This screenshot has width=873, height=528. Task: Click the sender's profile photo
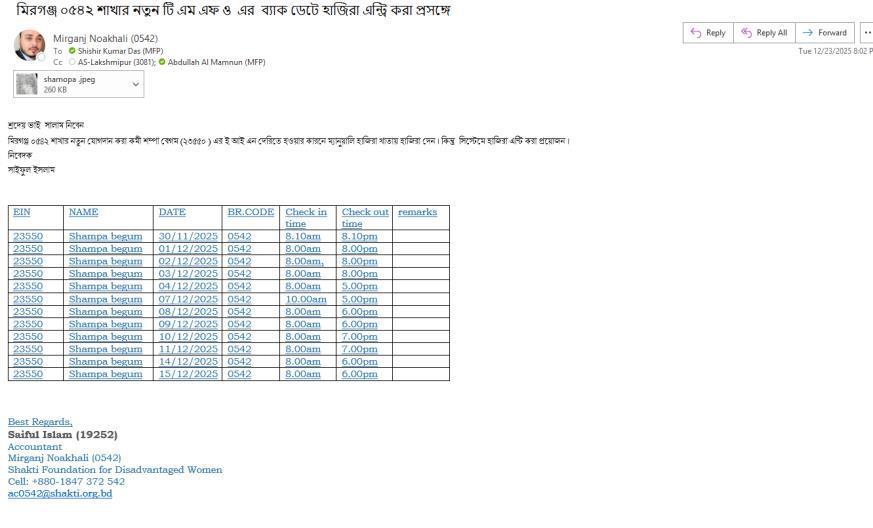tap(29, 46)
